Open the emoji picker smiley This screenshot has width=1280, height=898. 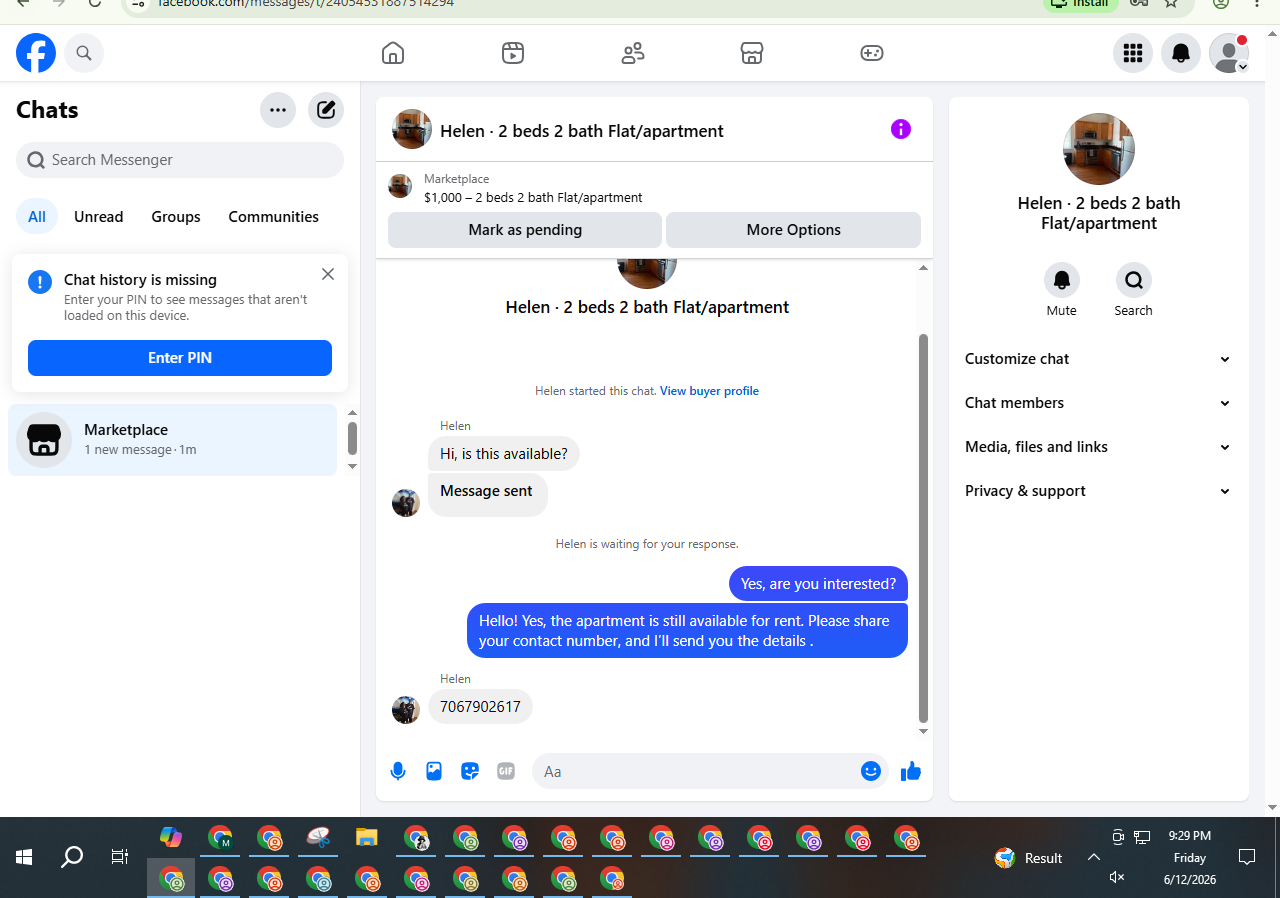pos(871,771)
